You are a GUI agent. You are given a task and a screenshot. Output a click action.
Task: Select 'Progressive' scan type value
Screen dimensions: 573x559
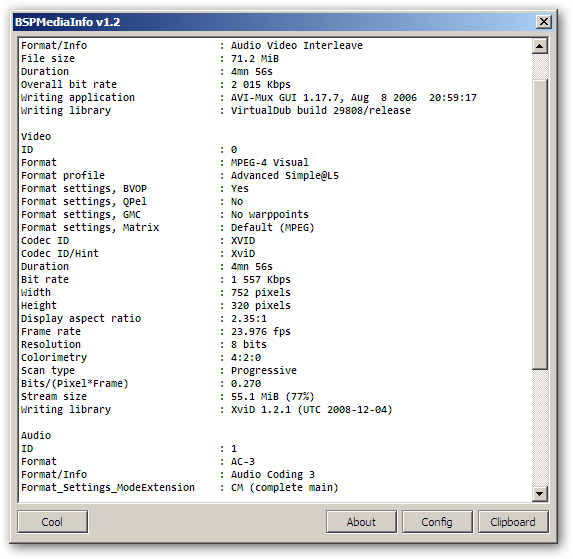(263, 371)
